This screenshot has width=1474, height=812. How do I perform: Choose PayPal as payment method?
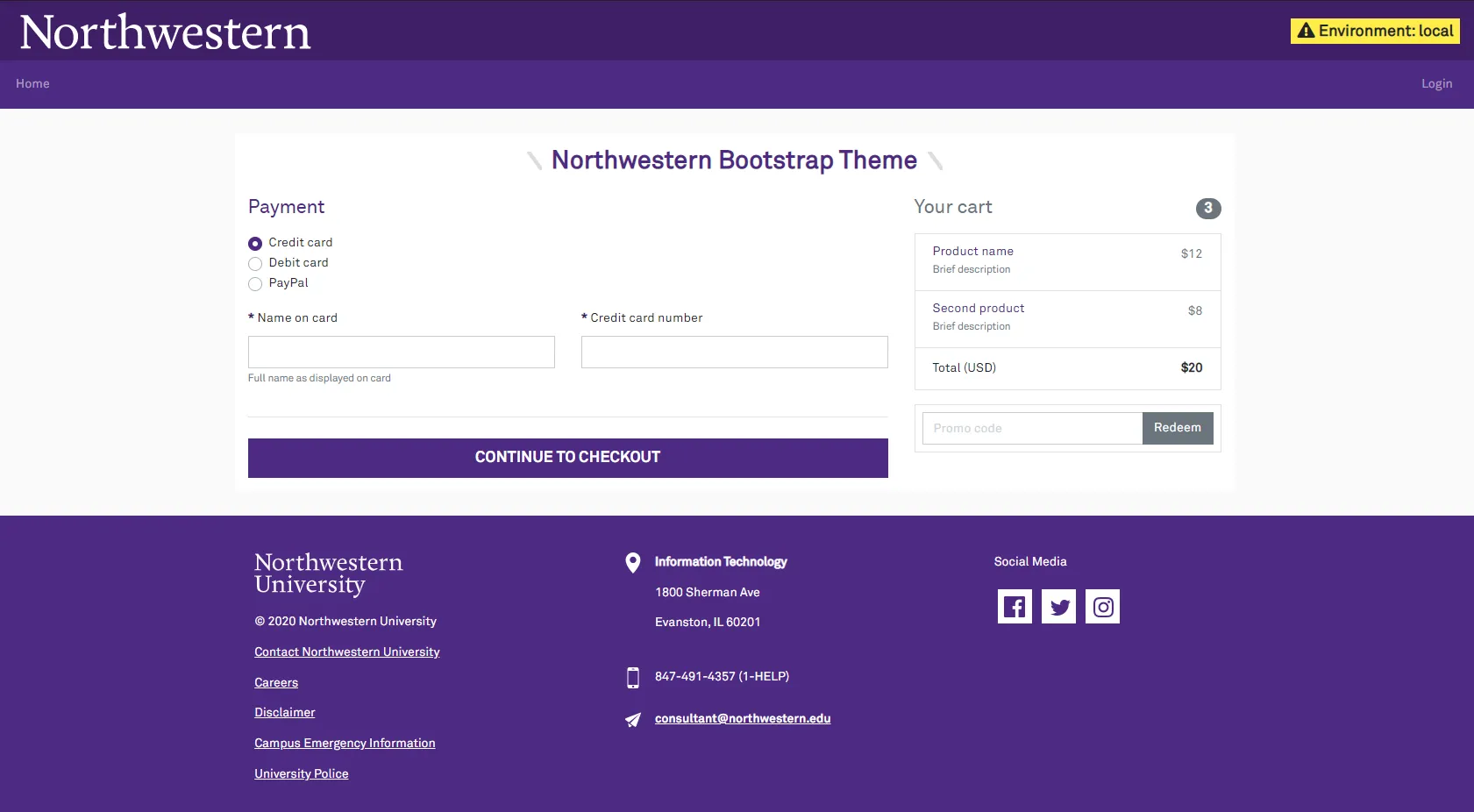[255, 284]
